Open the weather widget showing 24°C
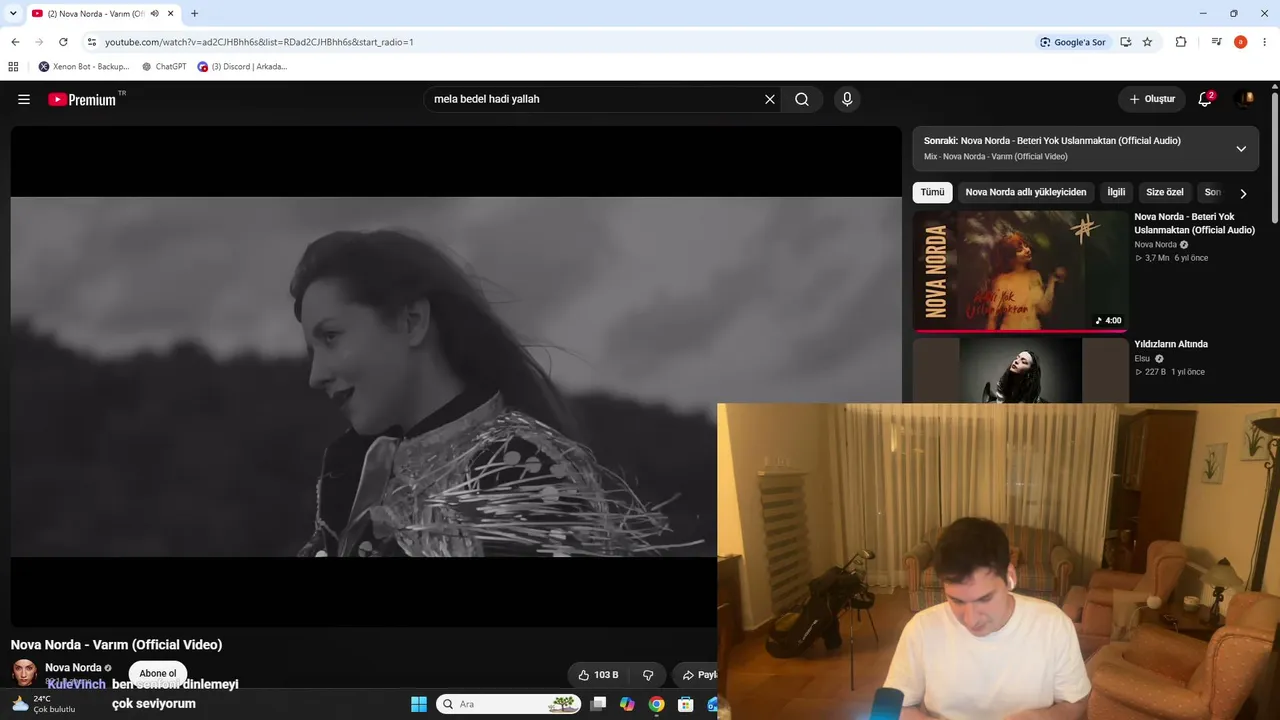This screenshot has height=720, width=1280. coord(45,704)
